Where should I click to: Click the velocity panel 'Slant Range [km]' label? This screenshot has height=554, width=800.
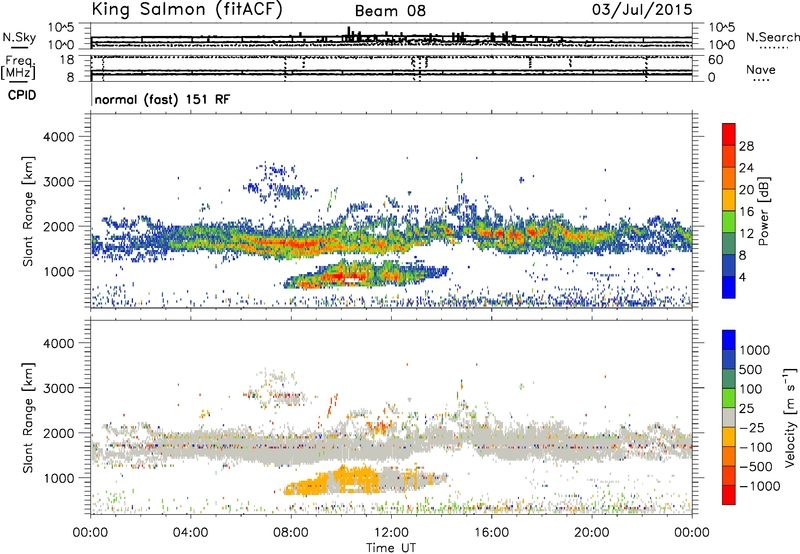point(28,417)
